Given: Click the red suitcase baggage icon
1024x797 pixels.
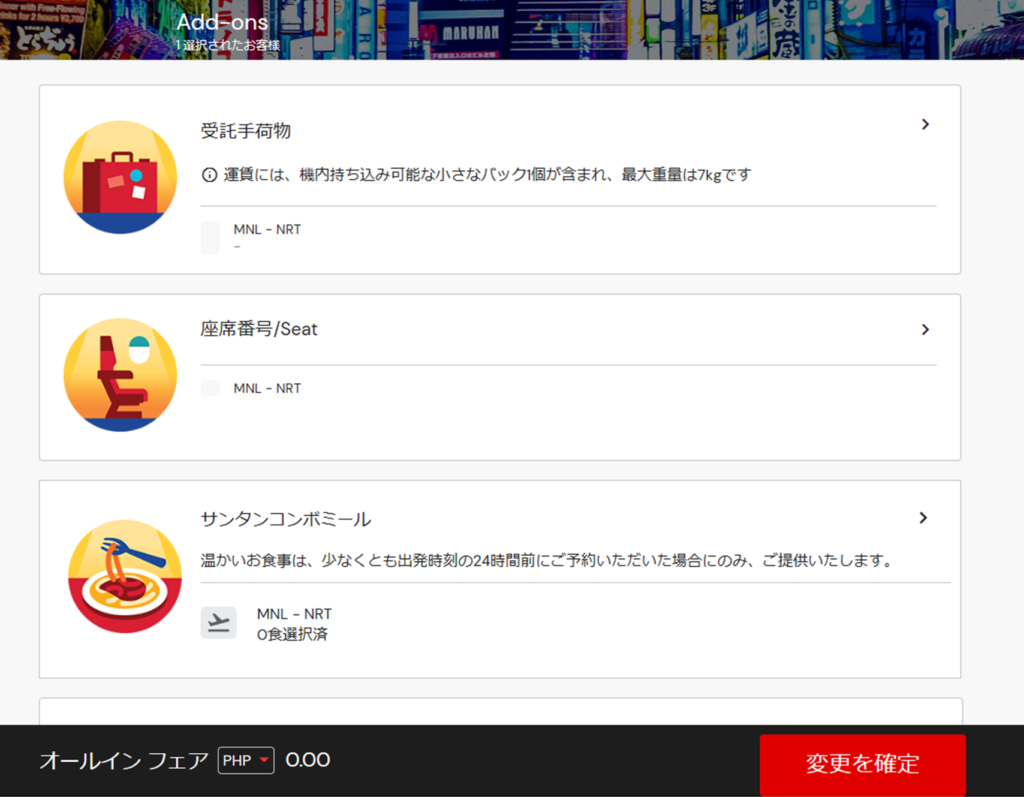Looking at the screenshot, I should 120,177.
